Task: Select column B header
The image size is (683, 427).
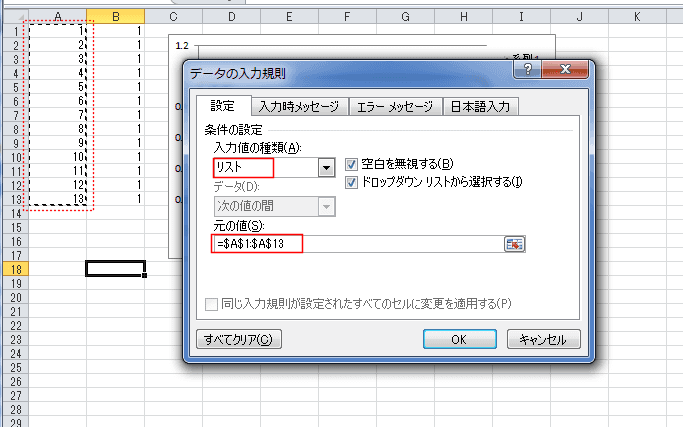Action: coord(115,17)
